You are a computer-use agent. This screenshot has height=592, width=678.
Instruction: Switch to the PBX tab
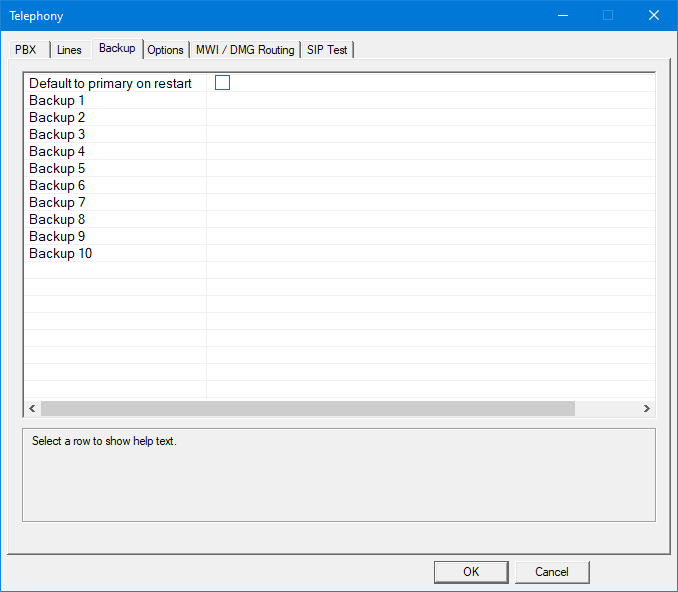pyautogui.click(x=25, y=50)
